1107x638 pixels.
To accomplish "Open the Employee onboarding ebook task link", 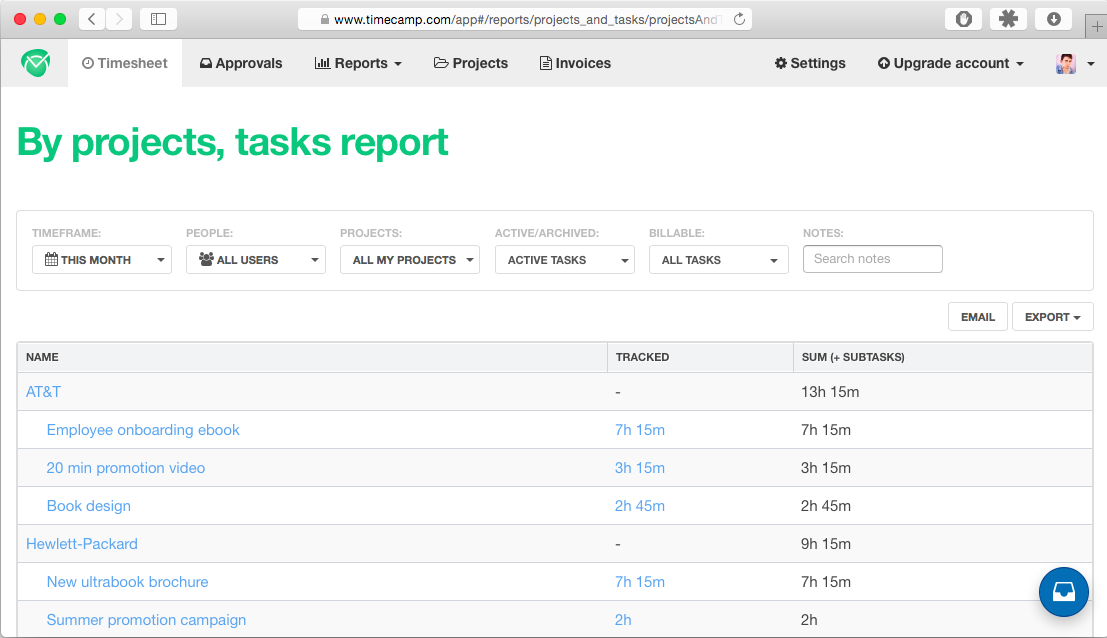I will pyautogui.click(x=143, y=430).
